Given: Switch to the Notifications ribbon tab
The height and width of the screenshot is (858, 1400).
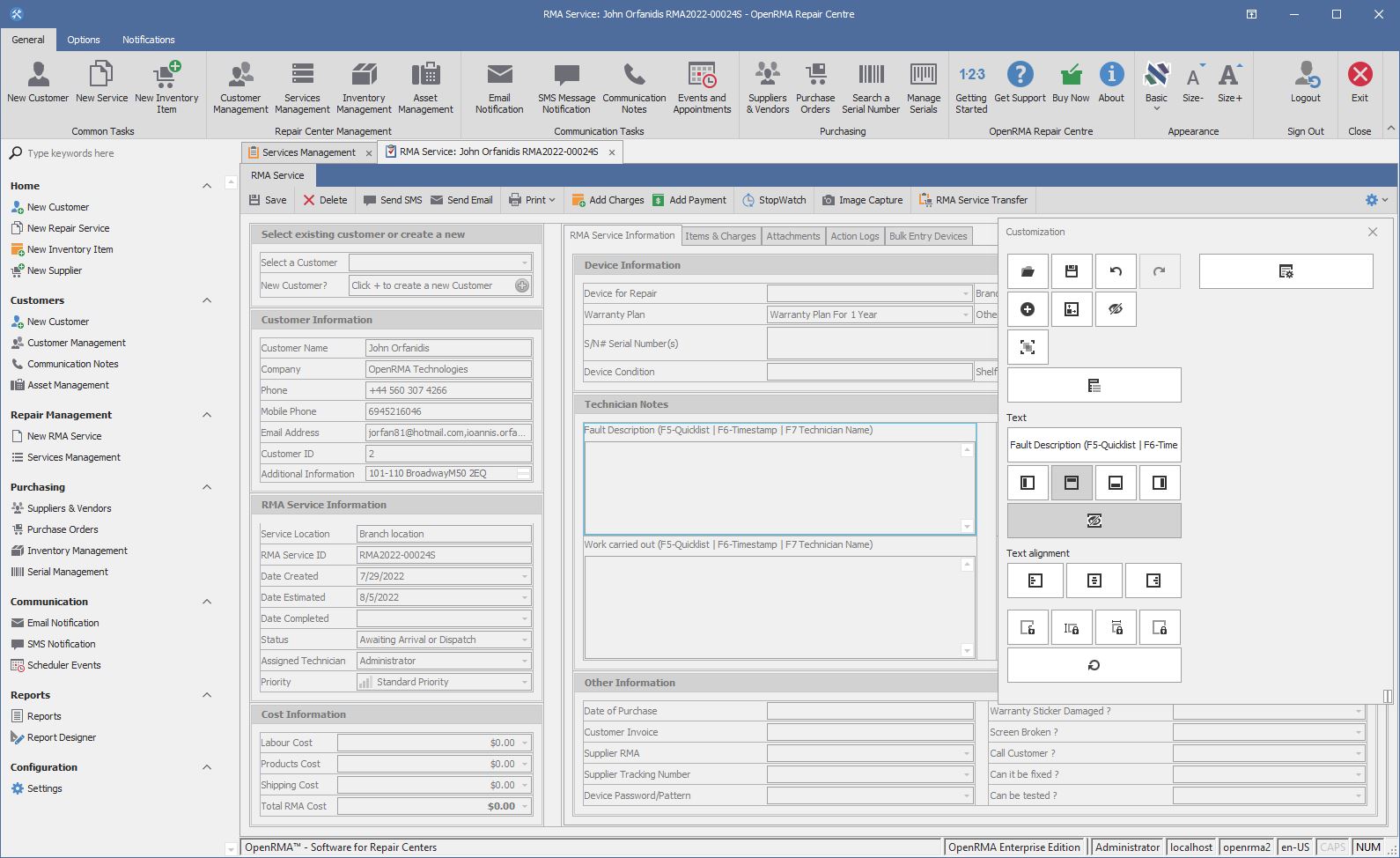Looking at the screenshot, I should pos(148,40).
